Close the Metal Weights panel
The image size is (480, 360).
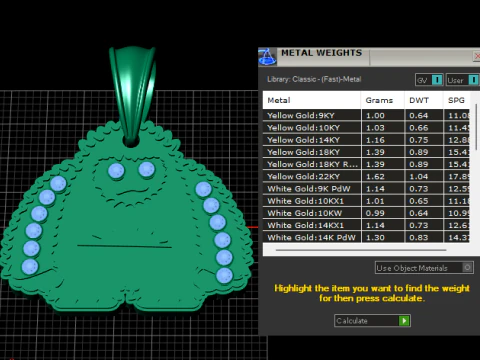[x=477, y=56]
